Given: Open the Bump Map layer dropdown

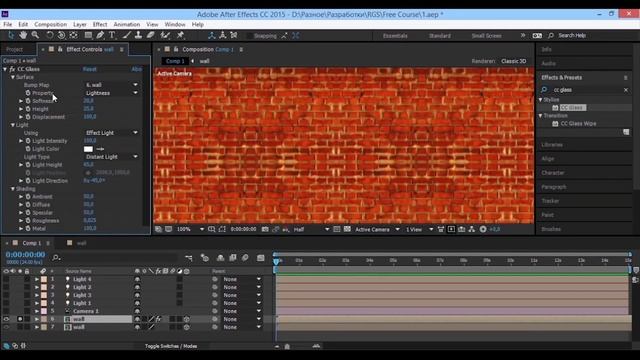Looking at the screenshot, I should [111, 85].
